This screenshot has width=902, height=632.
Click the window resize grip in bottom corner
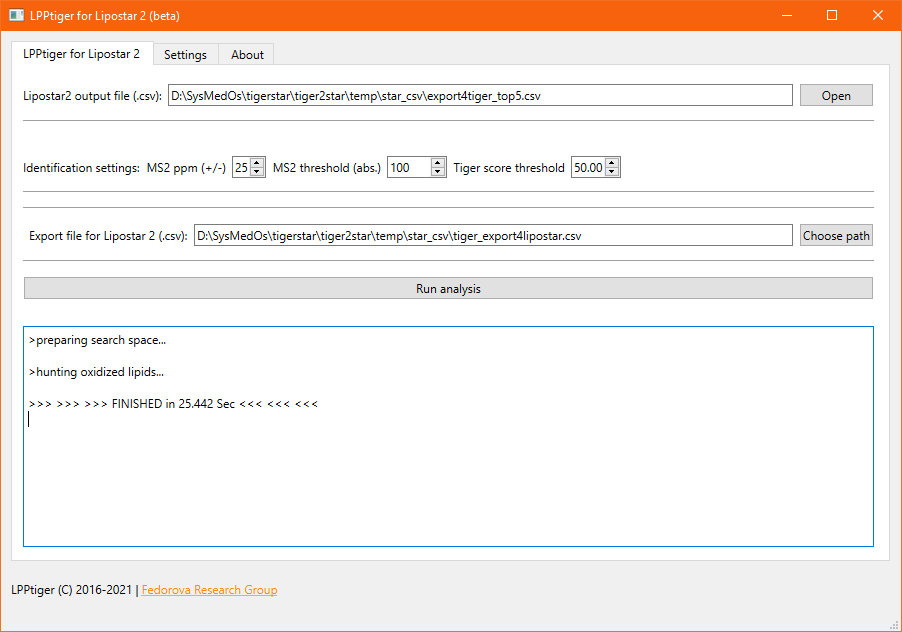[895, 625]
